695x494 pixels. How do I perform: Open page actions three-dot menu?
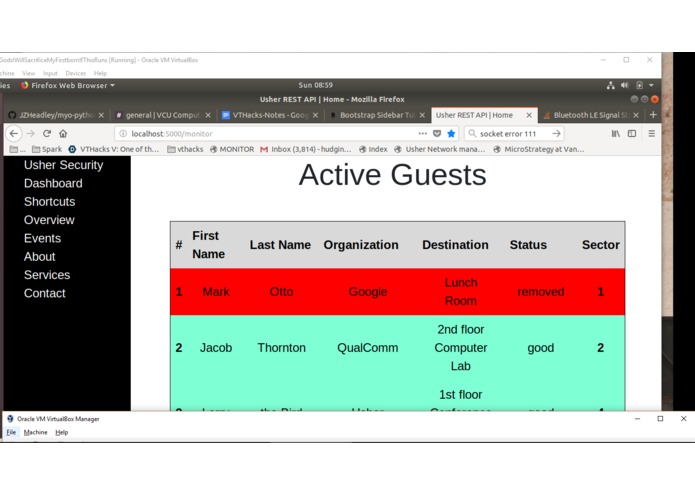(422, 133)
